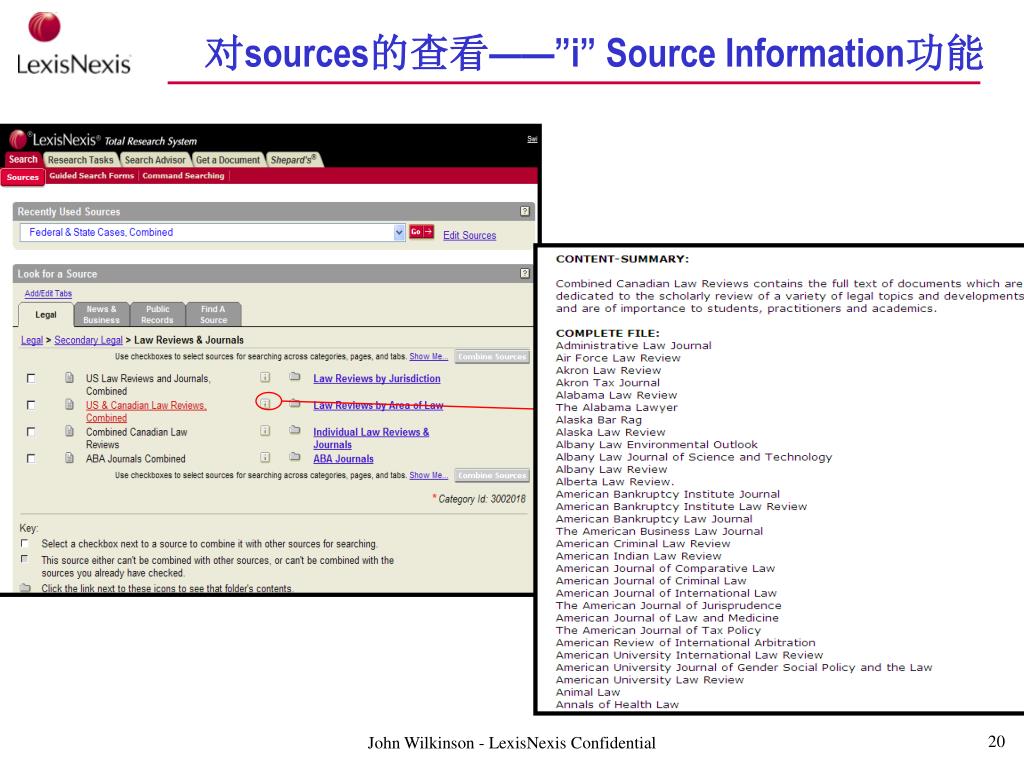
Task: Click the circled info icon for US & Canadian Law Reviews
Action: pos(265,402)
